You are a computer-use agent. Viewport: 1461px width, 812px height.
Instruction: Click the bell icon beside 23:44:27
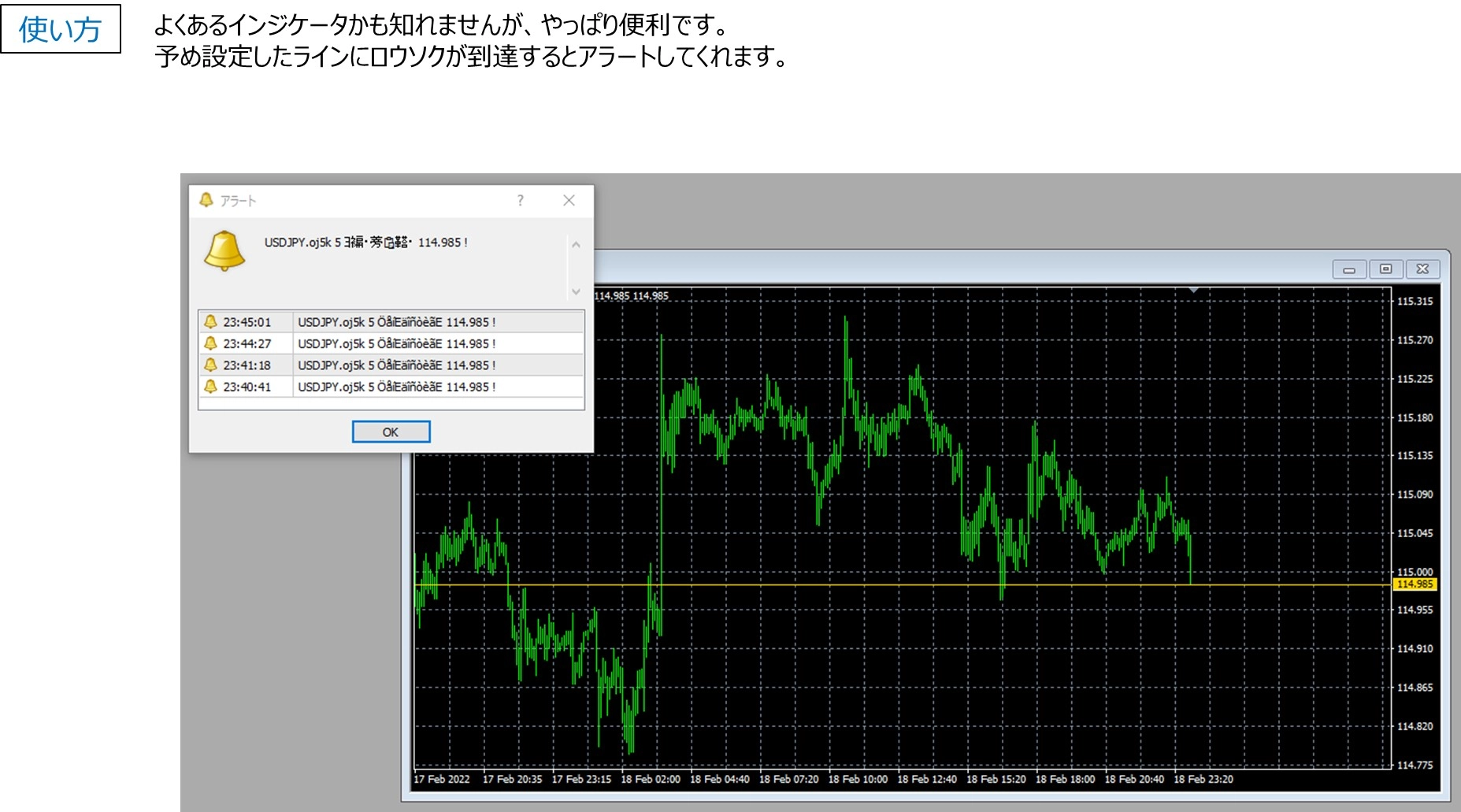[x=210, y=343]
